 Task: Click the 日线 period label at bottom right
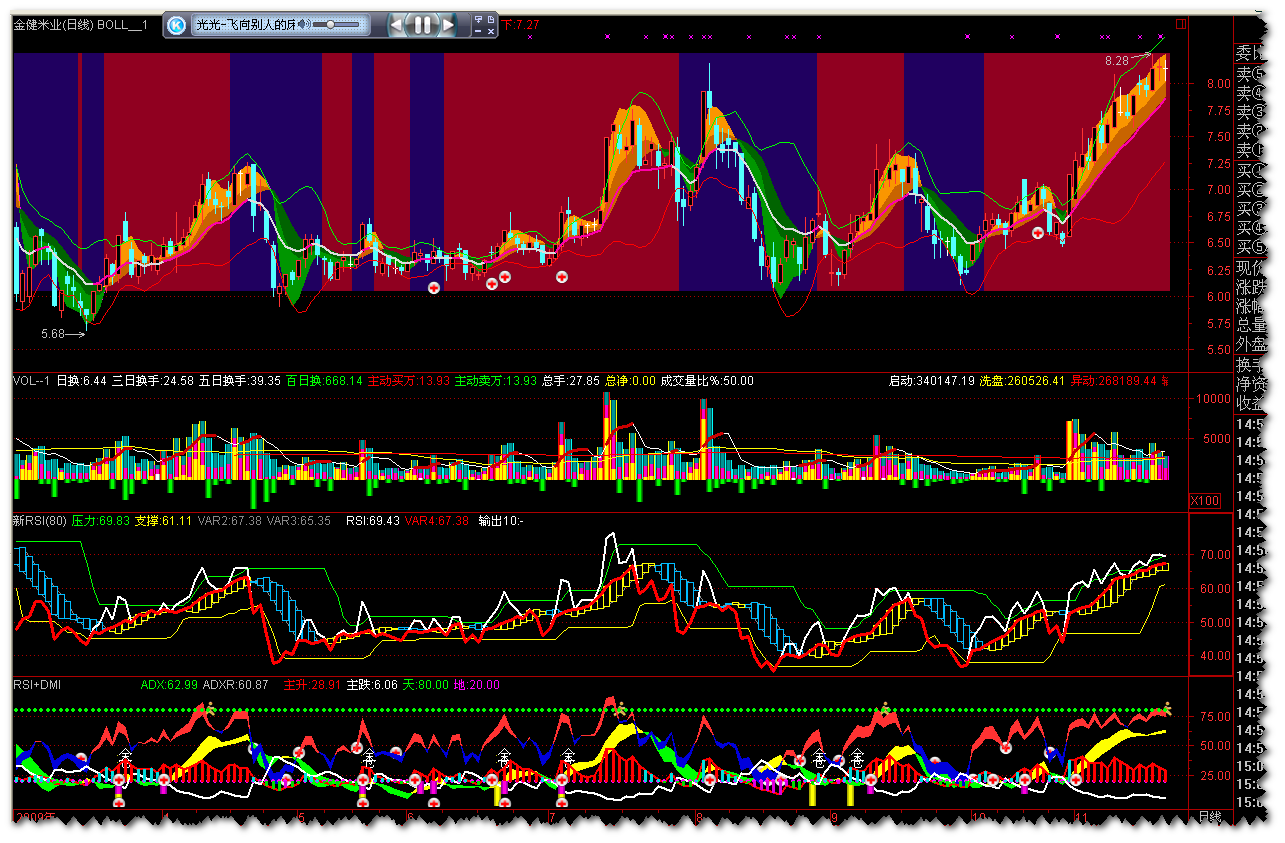(x=1210, y=818)
